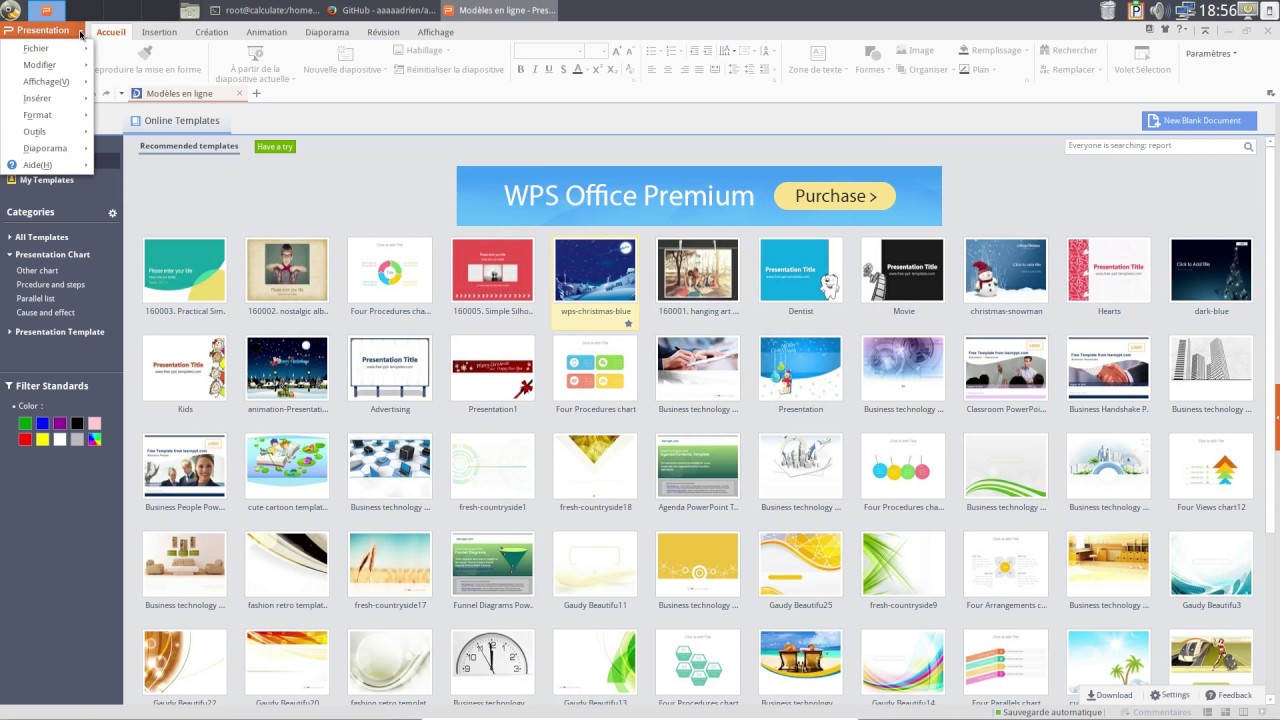Open My Templates in sidebar
The image size is (1280, 720).
pyautogui.click(x=41, y=180)
